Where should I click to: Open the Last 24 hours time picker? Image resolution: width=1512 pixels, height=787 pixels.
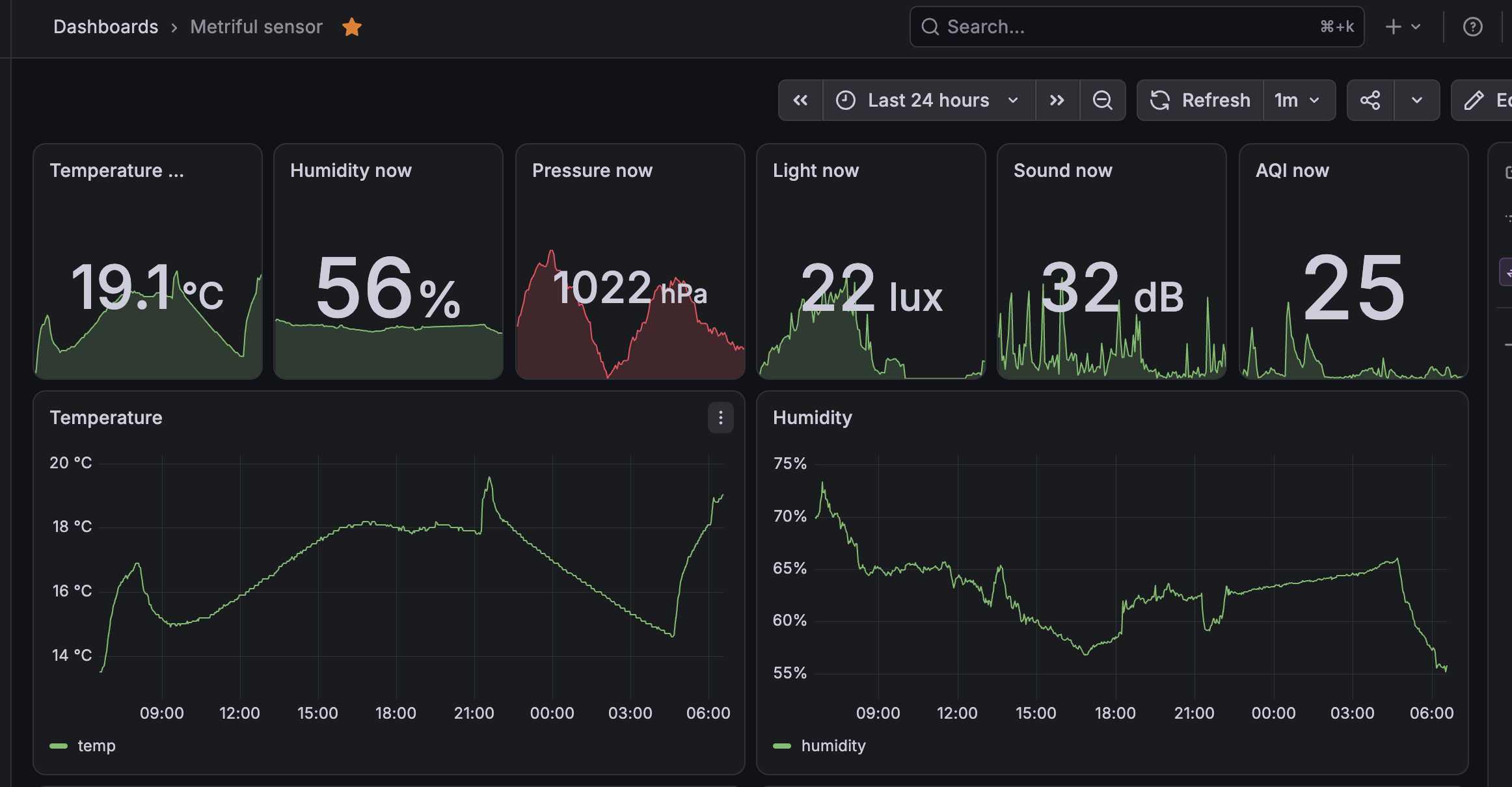[928, 100]
